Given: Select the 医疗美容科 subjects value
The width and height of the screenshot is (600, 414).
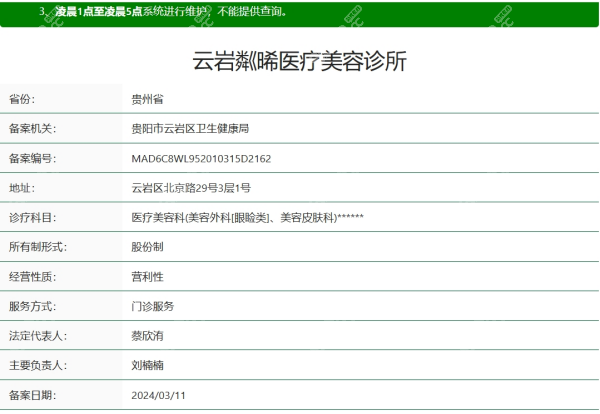Looking at the screenshot, I should 247,217.
